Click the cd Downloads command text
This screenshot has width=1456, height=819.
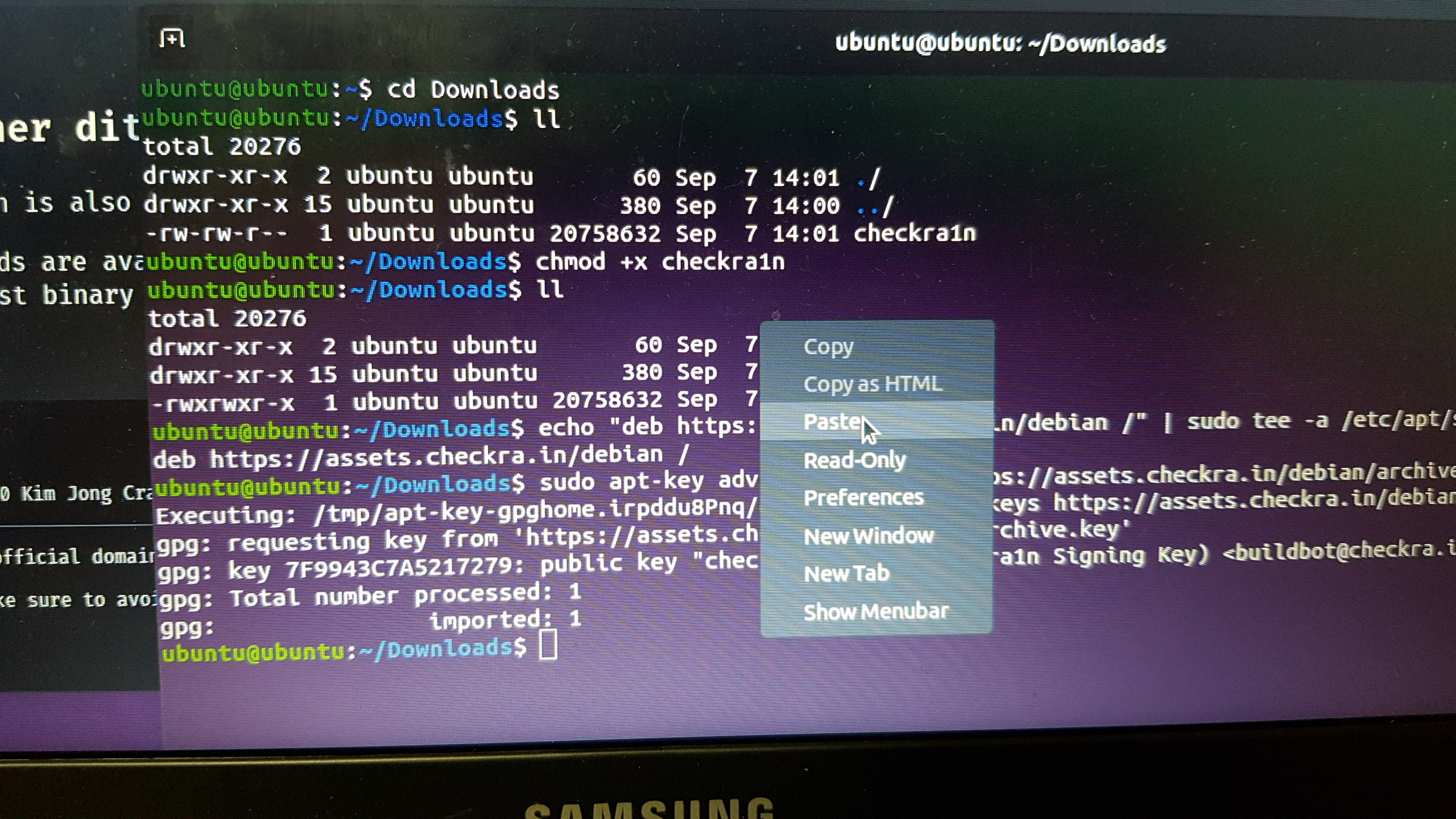coord(473,90)
